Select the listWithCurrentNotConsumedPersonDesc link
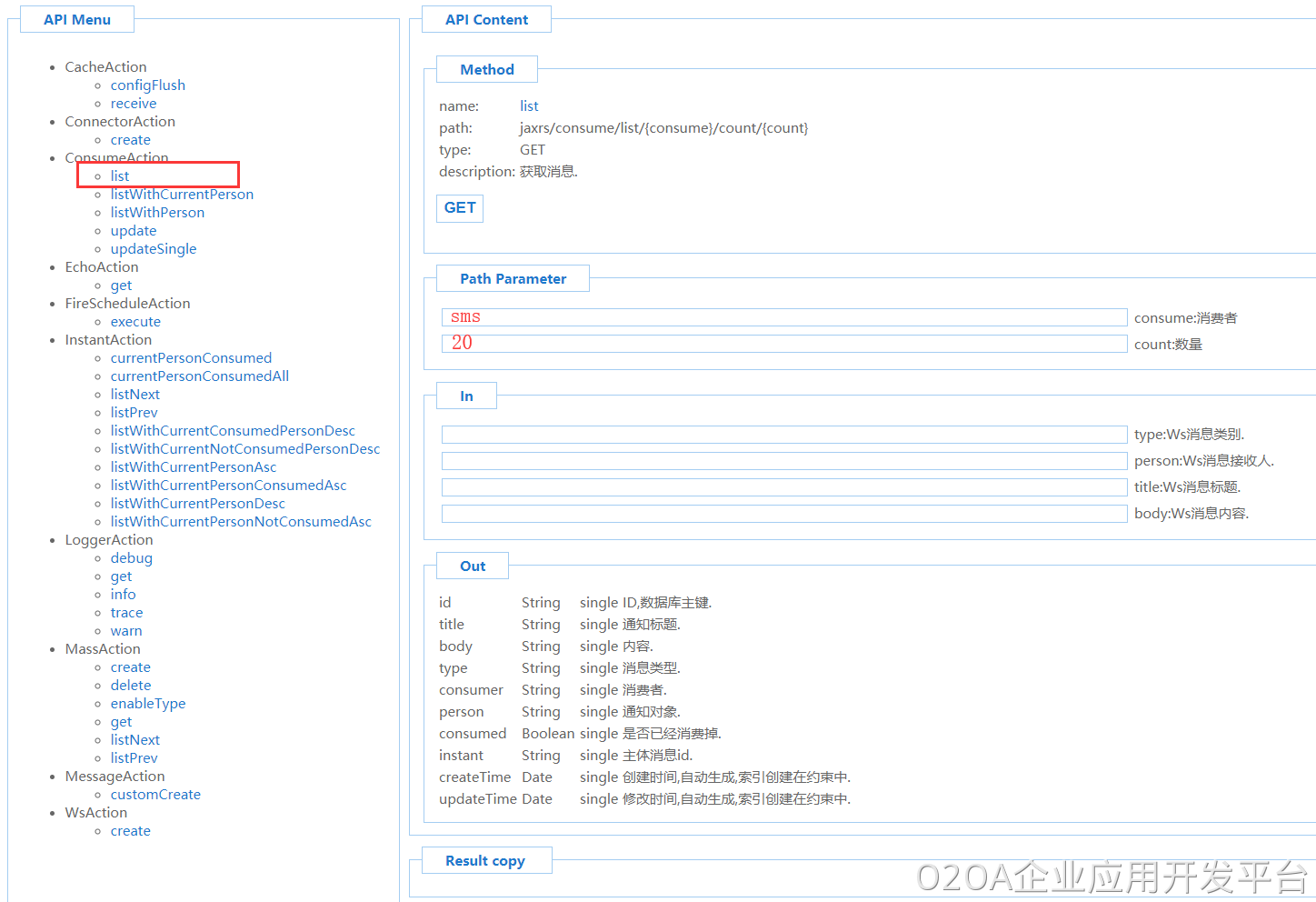This screenshot has width=1316, height=902. (x=245, y=449)
